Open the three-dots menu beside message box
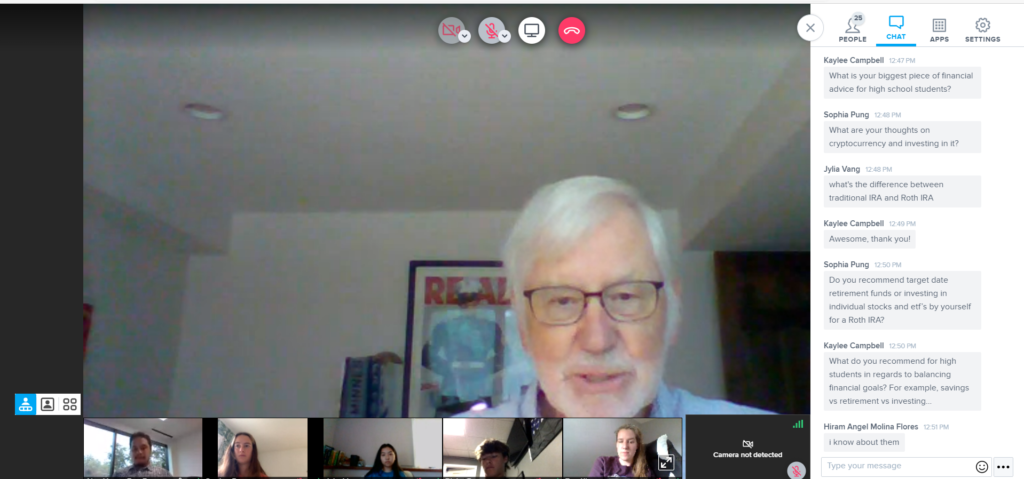 (x=1003, y=466)
